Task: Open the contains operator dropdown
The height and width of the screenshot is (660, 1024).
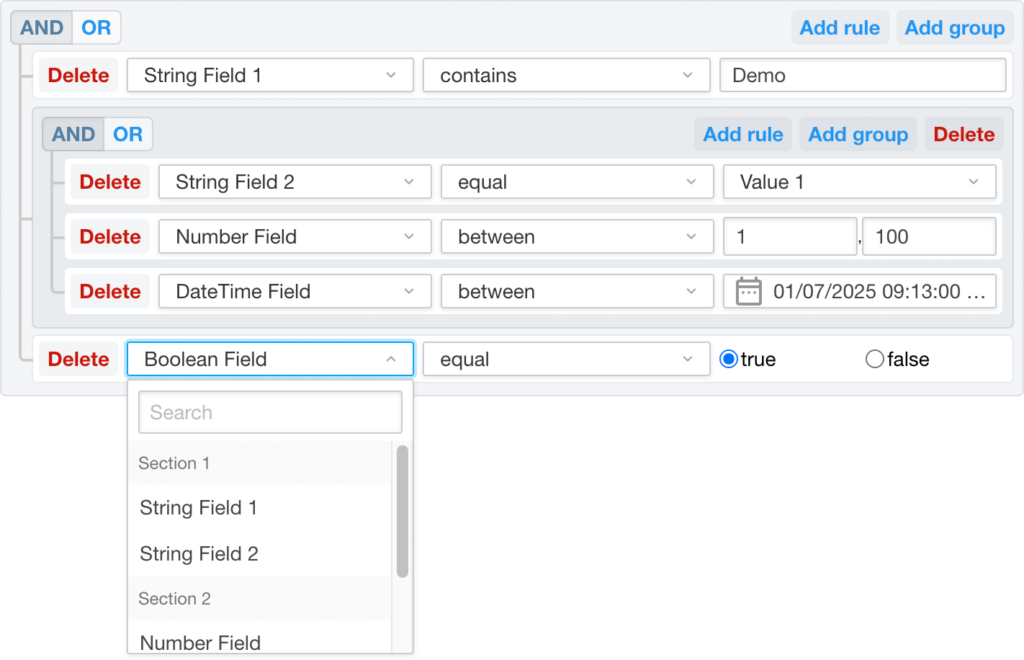Action: point(567,76)
